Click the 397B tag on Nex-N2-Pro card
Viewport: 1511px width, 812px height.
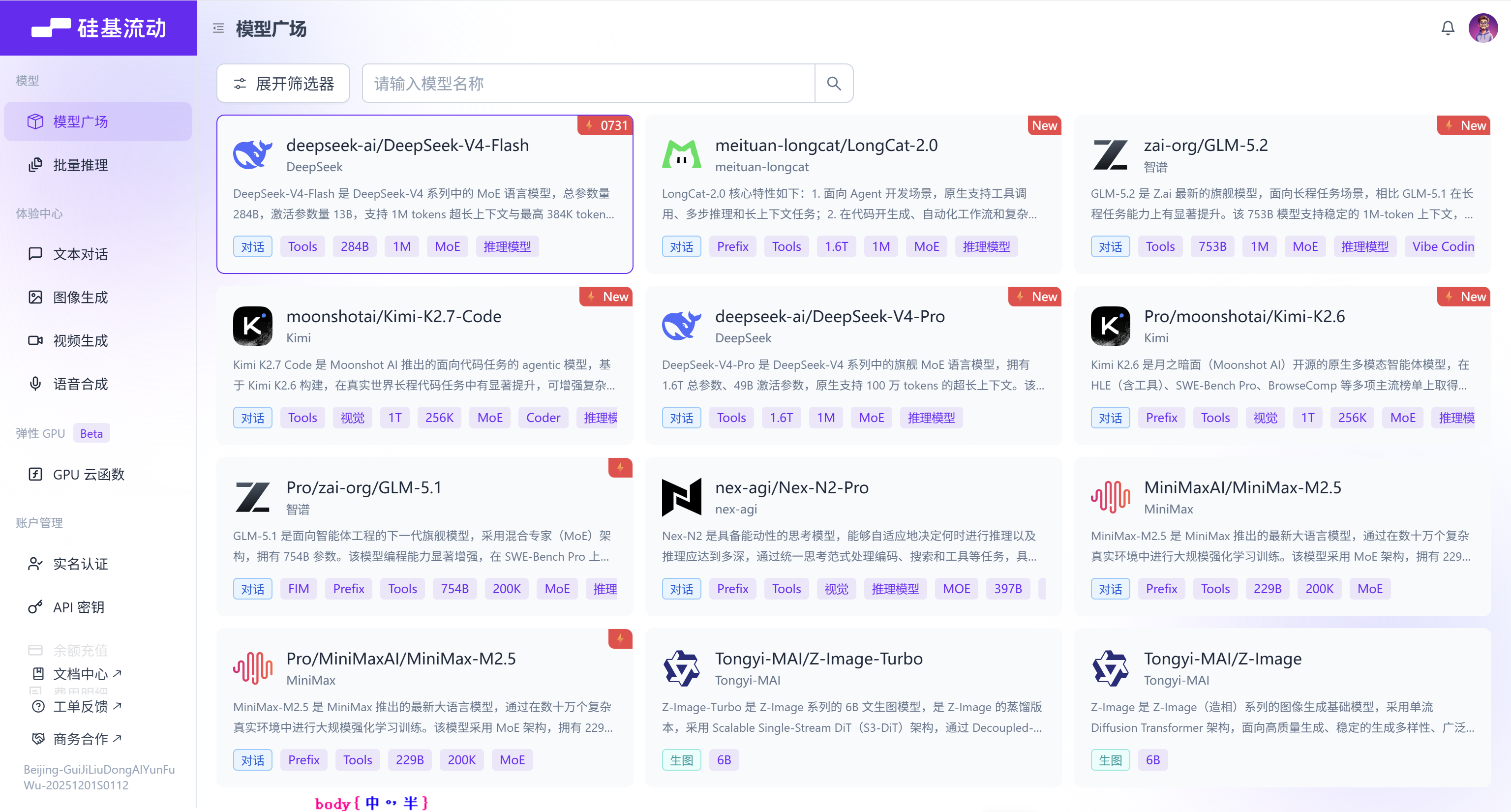click(x=1008, y=588)
